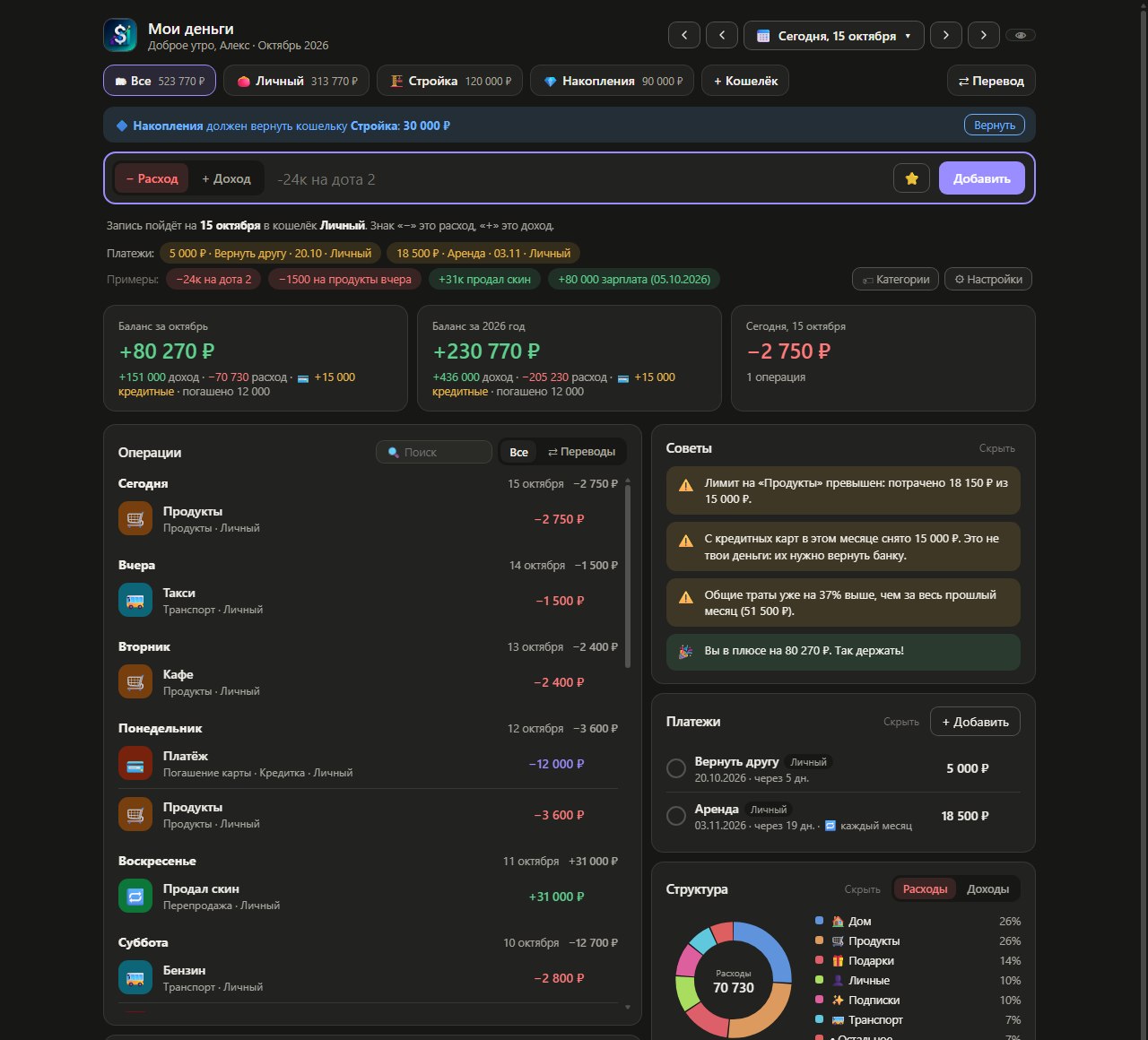The height and width of the screenshot is (1040, 1148).
Task: Click the blue Дом legend color swatch
Action: 819,921
